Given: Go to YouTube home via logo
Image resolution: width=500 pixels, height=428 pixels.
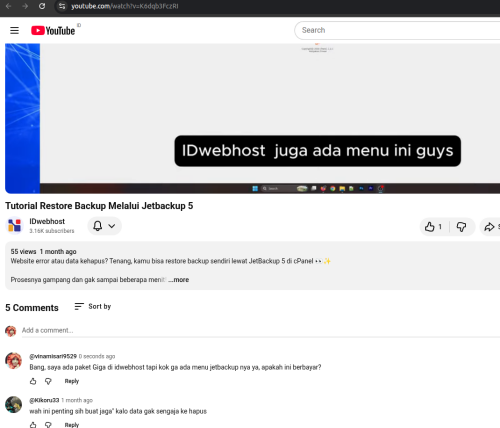Looking at the screenshot, I should pos(53,31).
